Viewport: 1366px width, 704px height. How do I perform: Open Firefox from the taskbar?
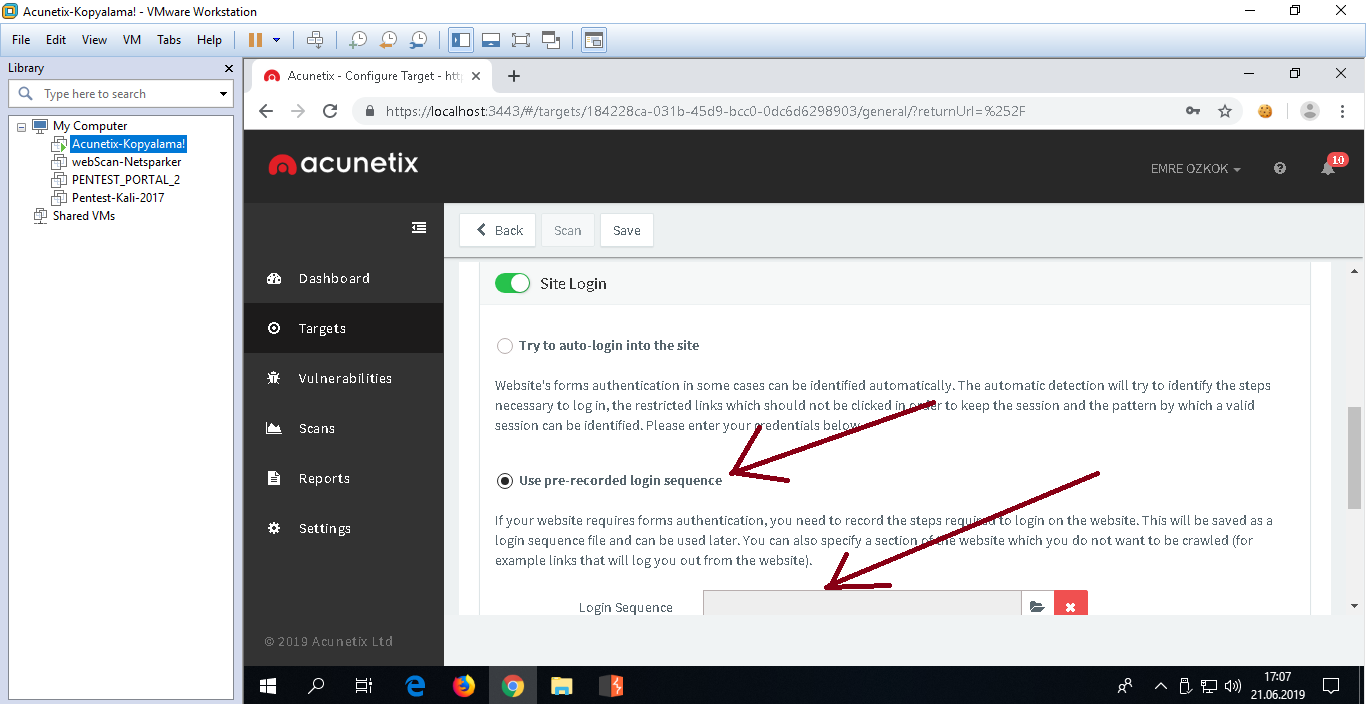tap(463, 686)
